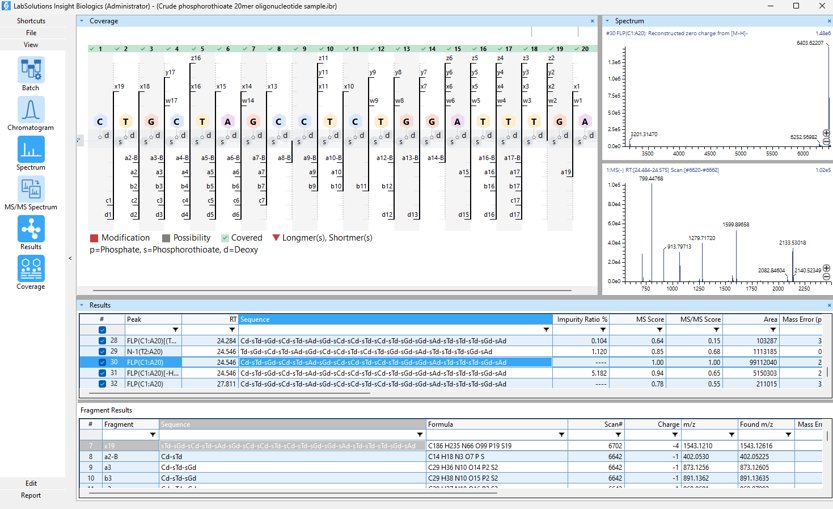
Task: Sort by Found m/z column header
Action: pyautogui.click(x=764, y=425)
